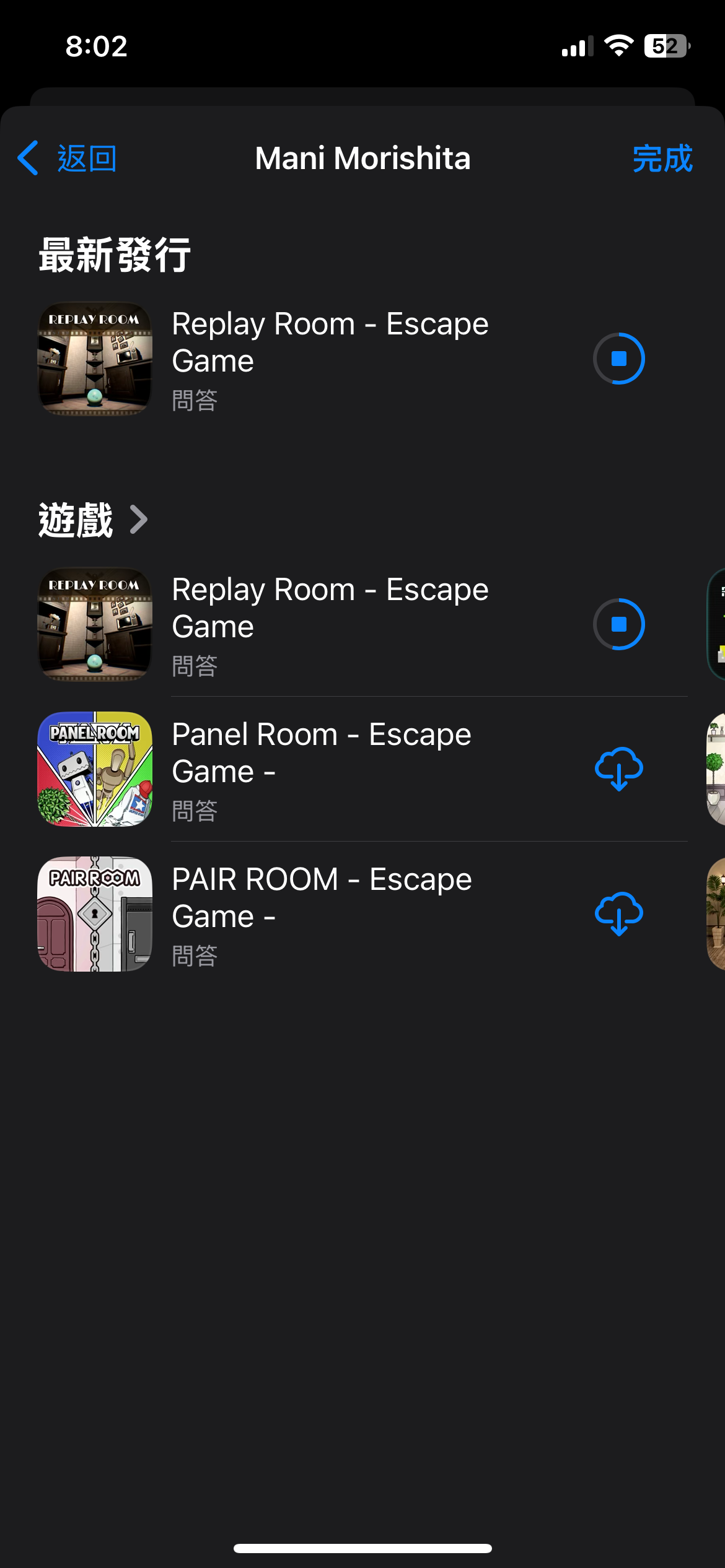Open Replay Room title under 最新發行
The width and height of the screenshot is (725, 1568).
[330, 342]
